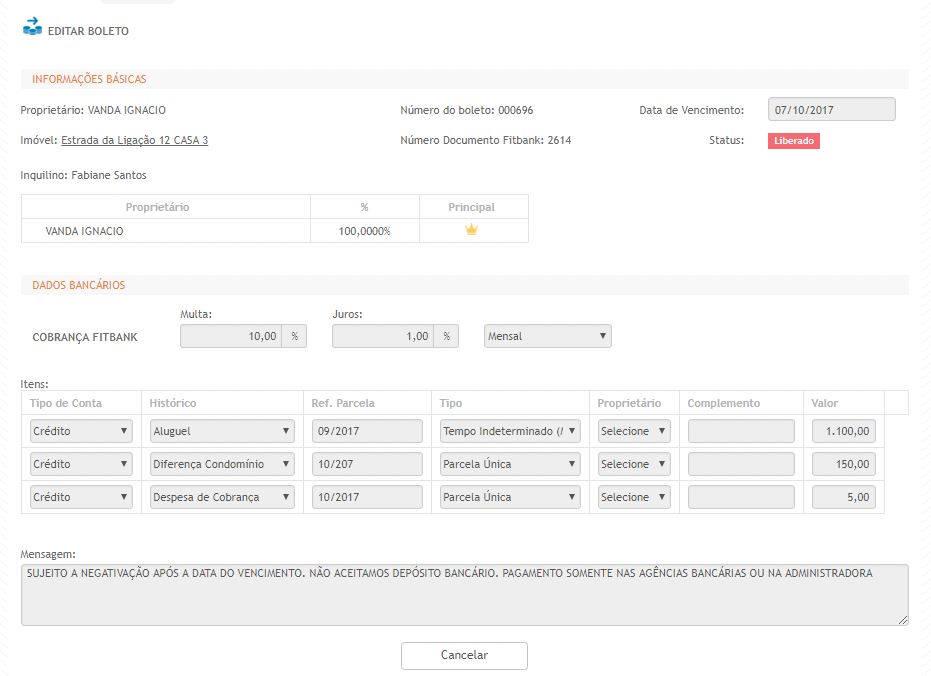Open the Tempo Indeterminado tipo dropdown

coord(510,431)
